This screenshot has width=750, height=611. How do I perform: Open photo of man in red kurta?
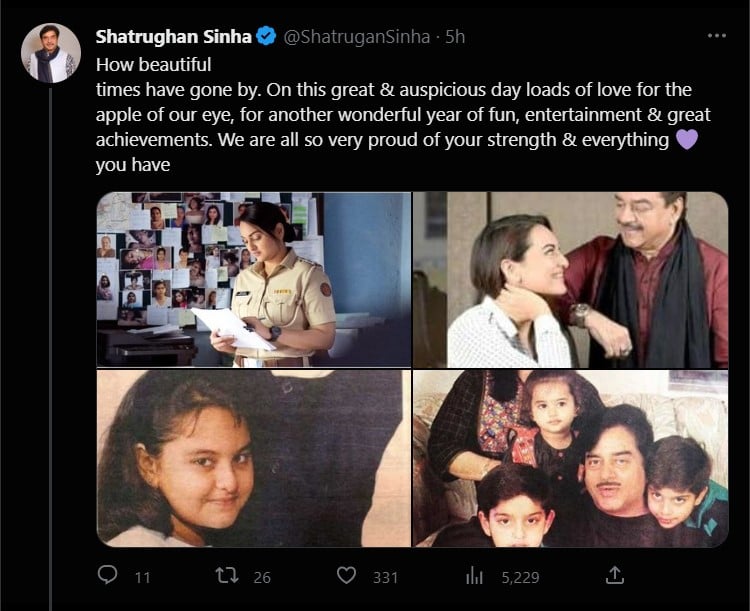tap(570, 279)
